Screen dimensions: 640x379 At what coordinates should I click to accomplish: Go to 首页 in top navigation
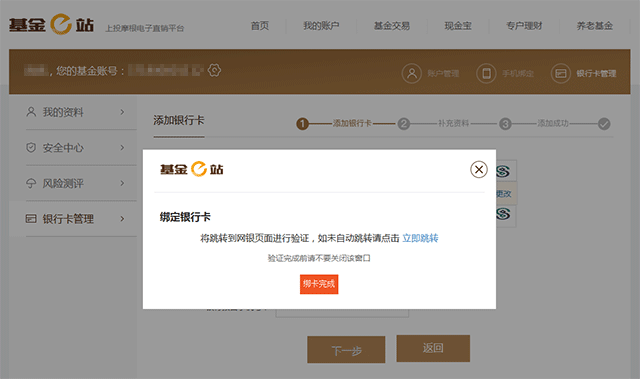pos(260,26)
